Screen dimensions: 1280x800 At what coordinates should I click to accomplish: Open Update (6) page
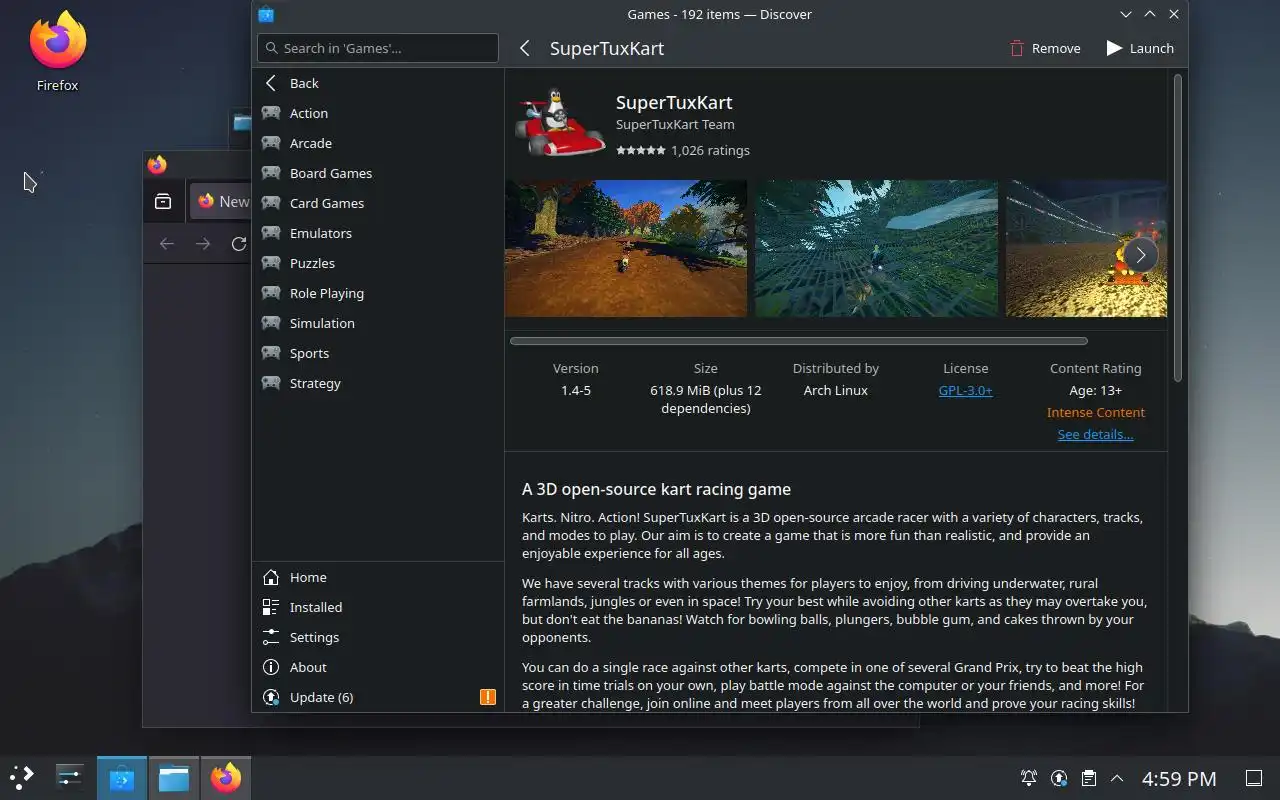378,697
